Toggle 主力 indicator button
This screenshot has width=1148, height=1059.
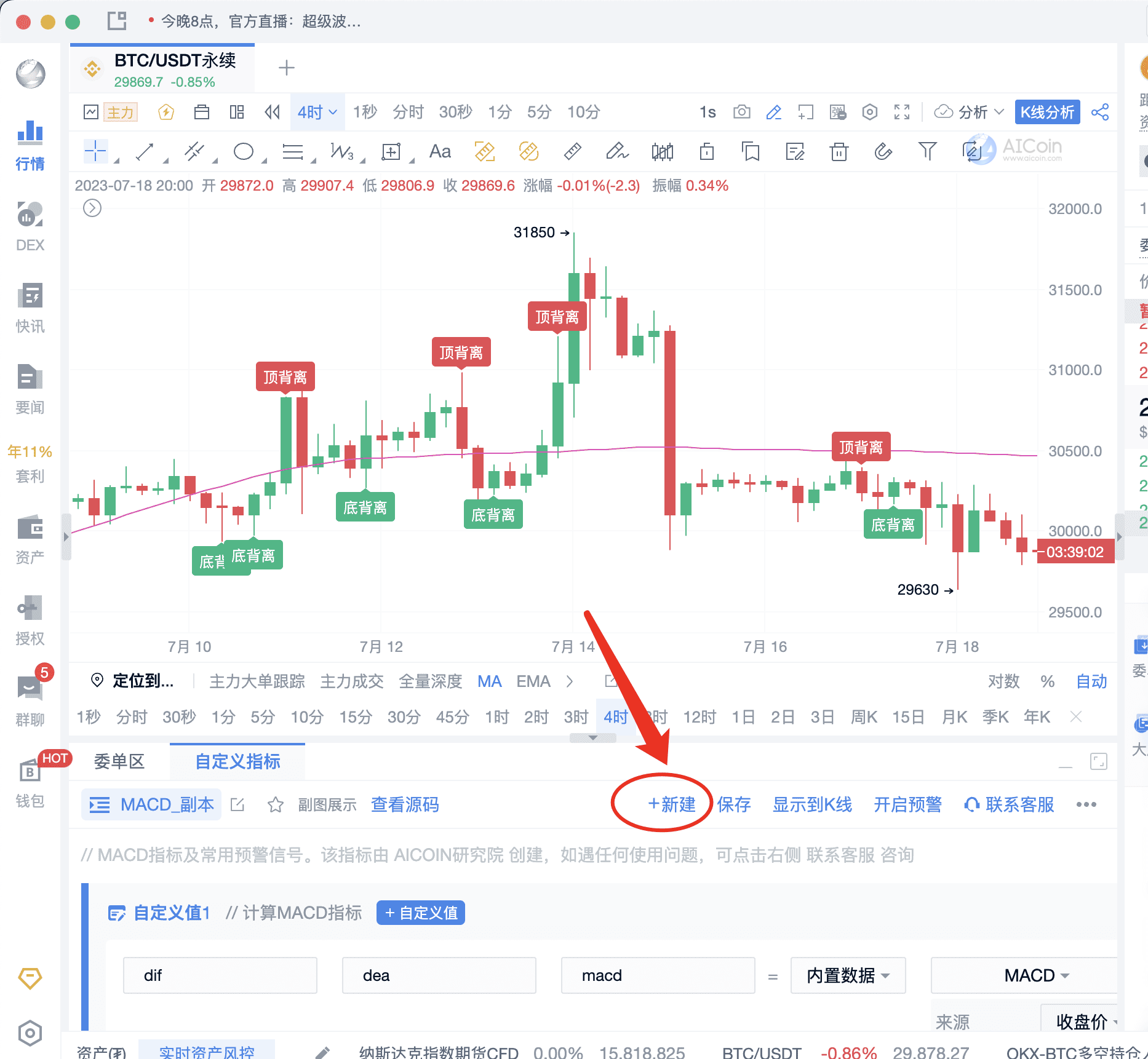(120, 112)
